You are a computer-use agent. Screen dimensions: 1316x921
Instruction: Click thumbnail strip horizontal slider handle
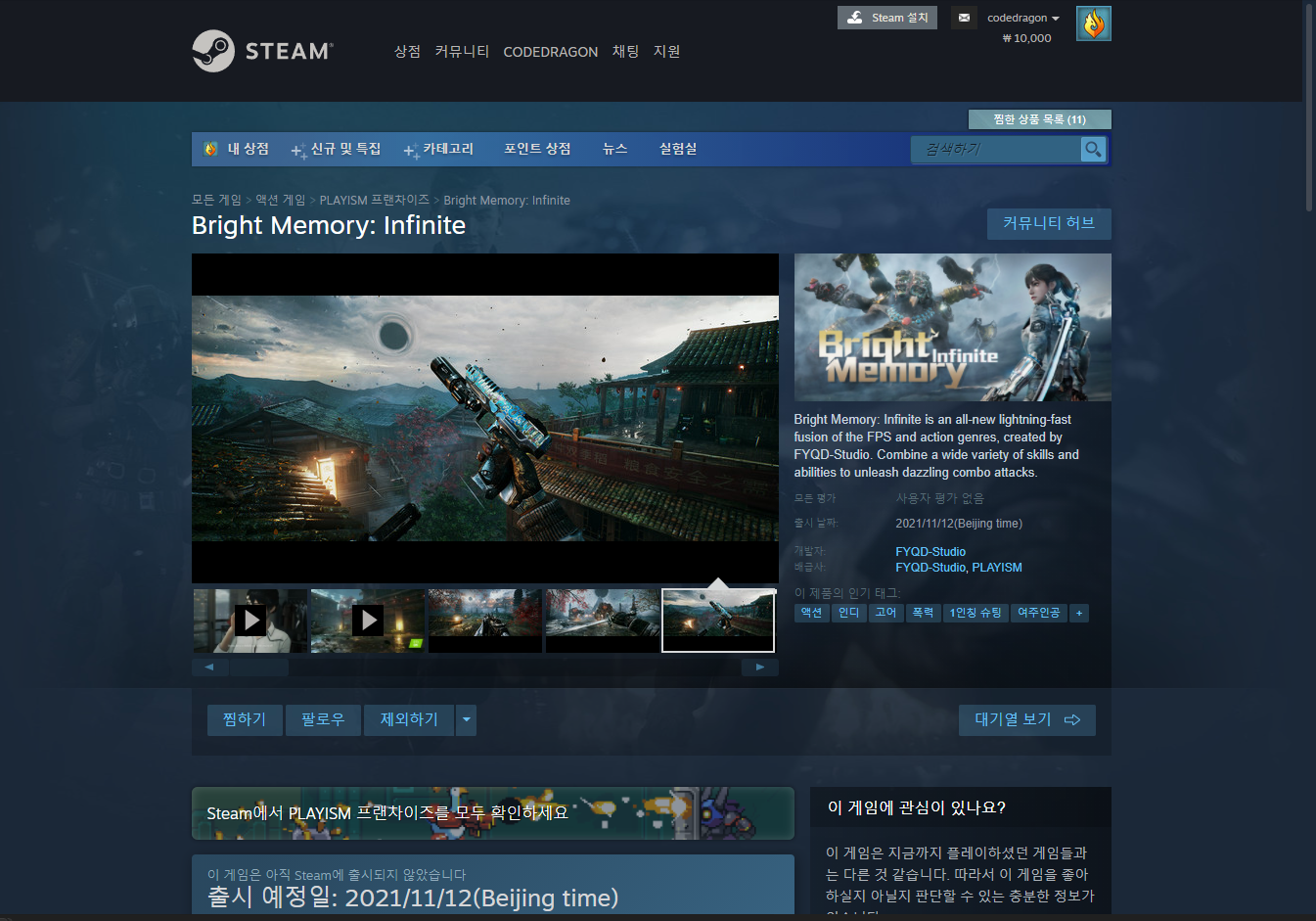[x=258, y=668]
